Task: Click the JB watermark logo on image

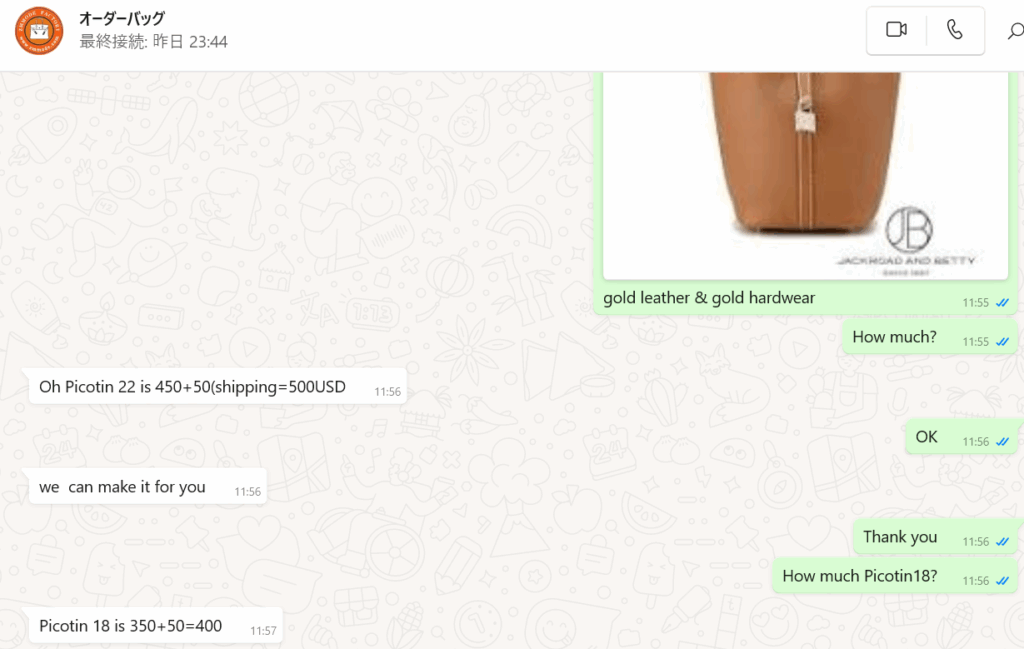Action: click(908, 229)
